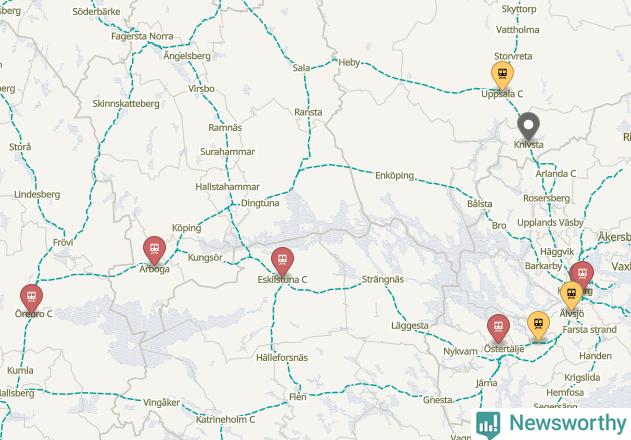This screenshot has height=440, width=631.
Task: Click the Enköping station label
Action: (394, 176)
